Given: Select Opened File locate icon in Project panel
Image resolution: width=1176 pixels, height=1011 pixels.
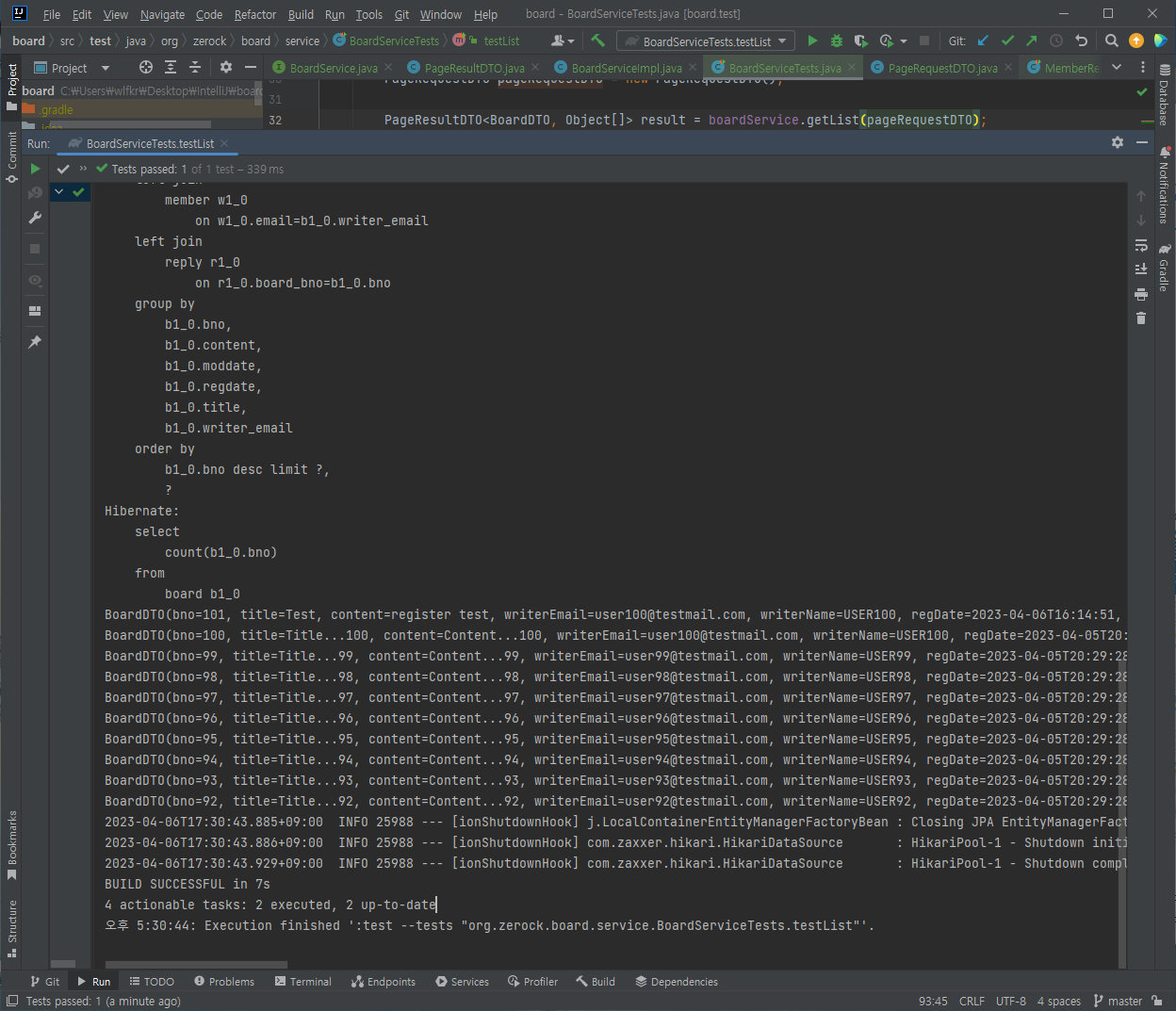Looking at the screenshot, I should pos(146,67).
